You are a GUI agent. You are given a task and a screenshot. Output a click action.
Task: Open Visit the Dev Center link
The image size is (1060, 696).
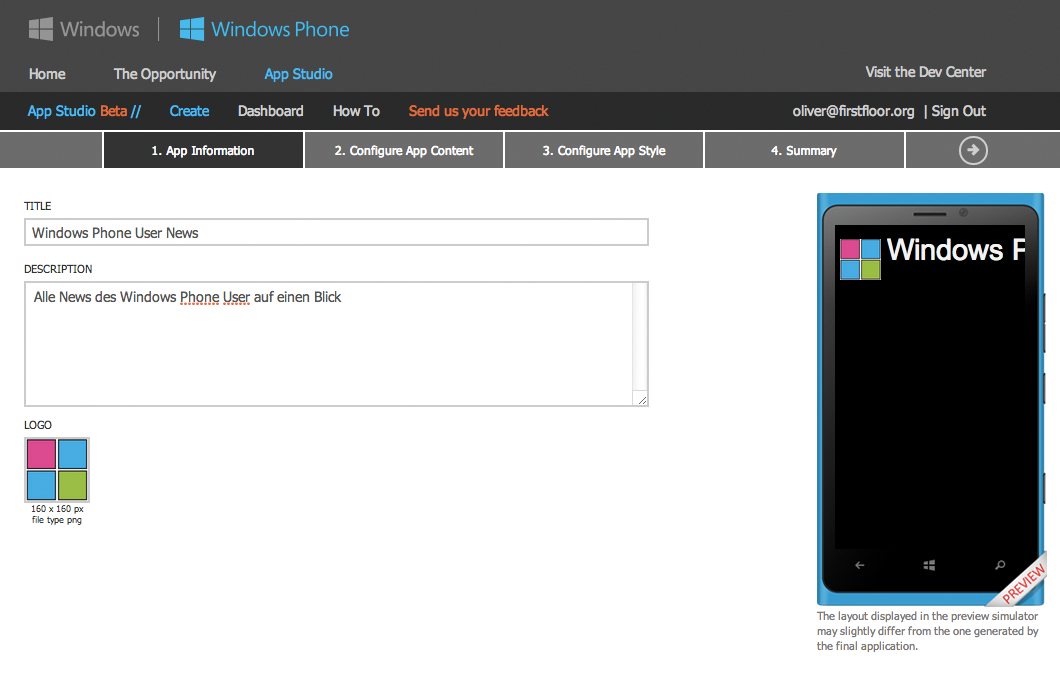tap(925, 72)
